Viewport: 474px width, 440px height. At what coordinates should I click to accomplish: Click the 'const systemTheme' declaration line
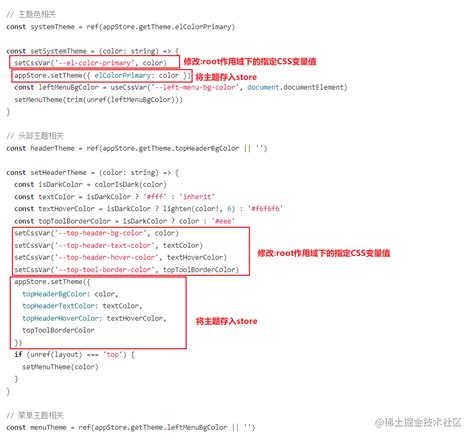coord(121,27)
